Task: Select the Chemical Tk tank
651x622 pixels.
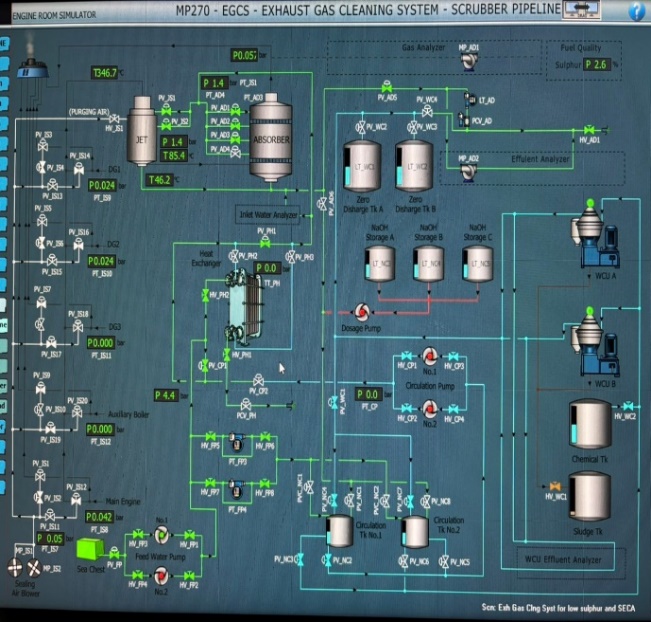Action: [589, 423]
